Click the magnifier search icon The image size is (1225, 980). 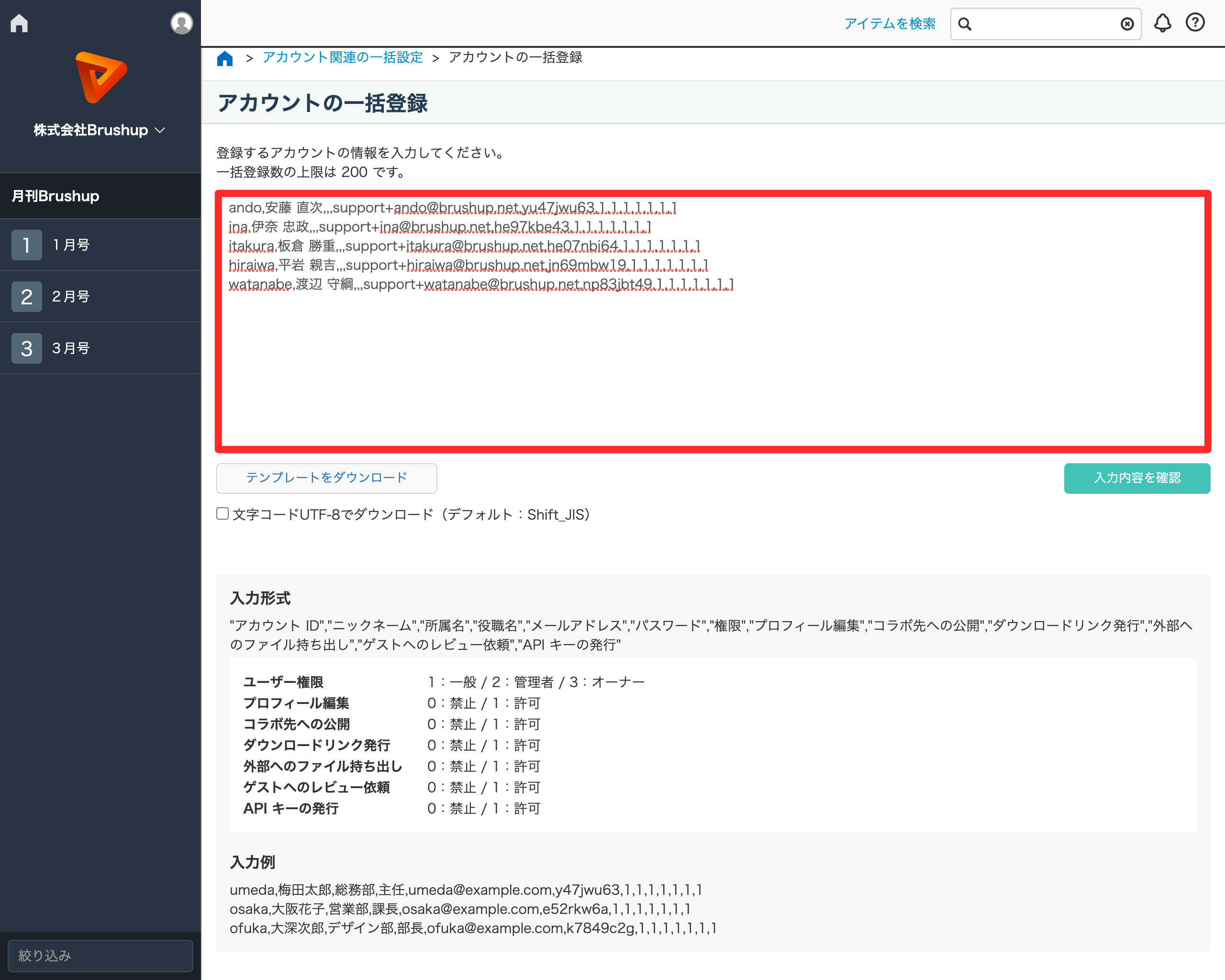[965, 24]
